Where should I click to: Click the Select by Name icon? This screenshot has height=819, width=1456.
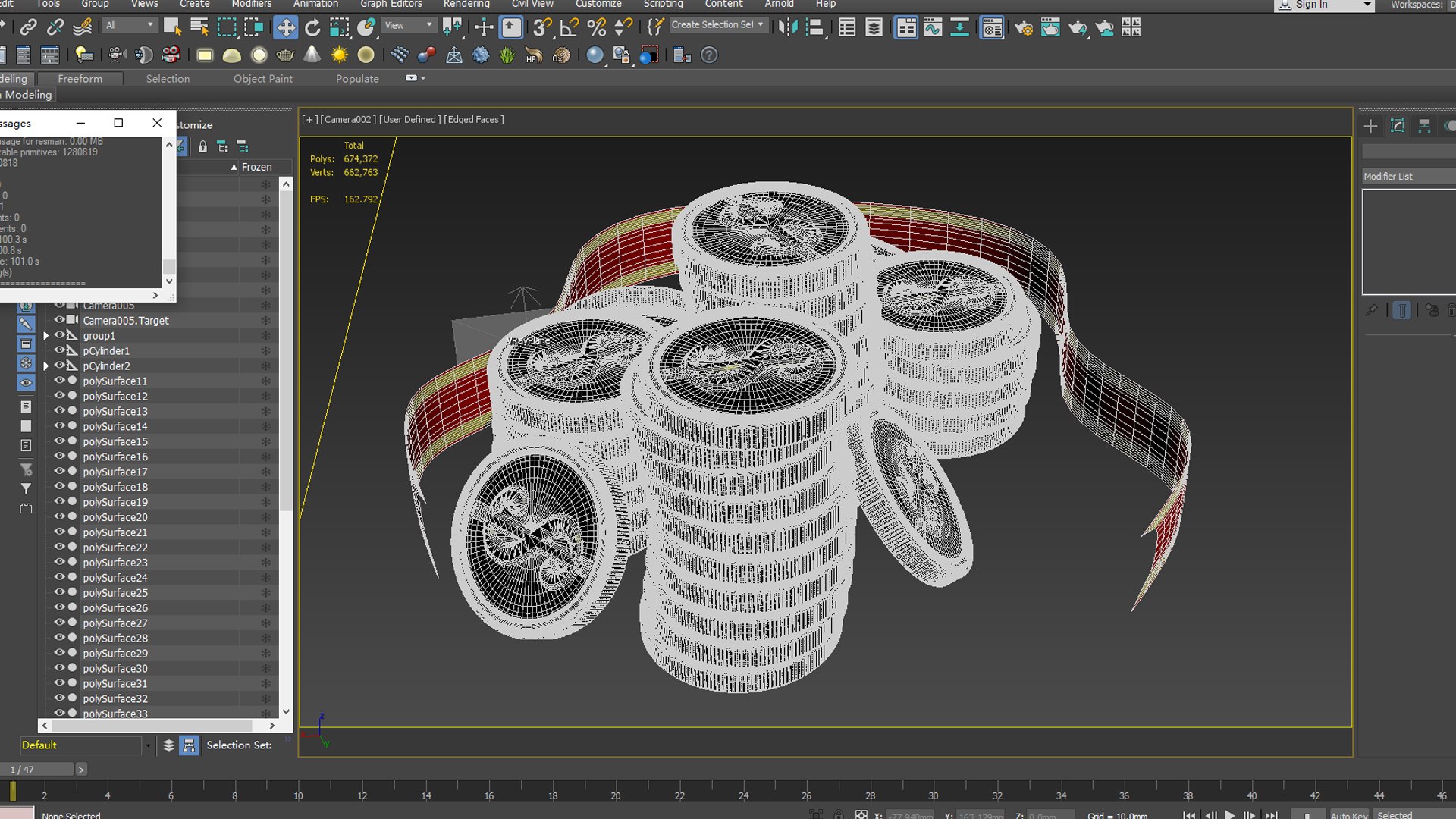click(x=199, y=28)
